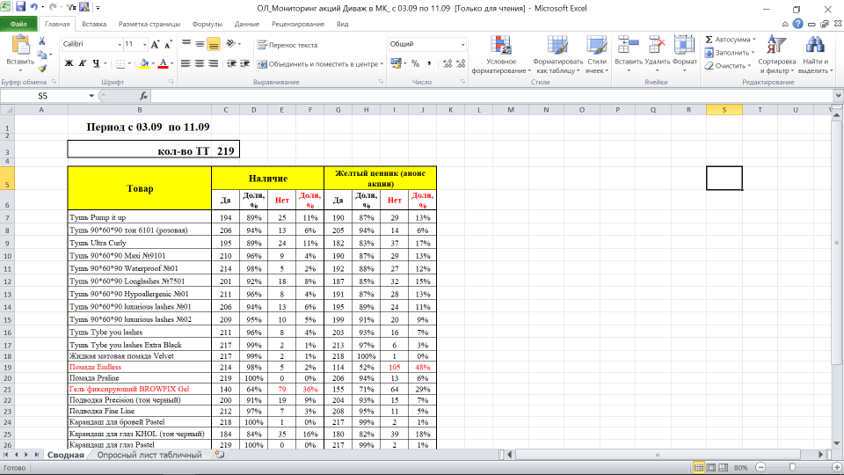Toggle bold formatting (Ж)
The height and width of the screenshot is (475, 844).
pyautogui.click(x=69, y=64)
